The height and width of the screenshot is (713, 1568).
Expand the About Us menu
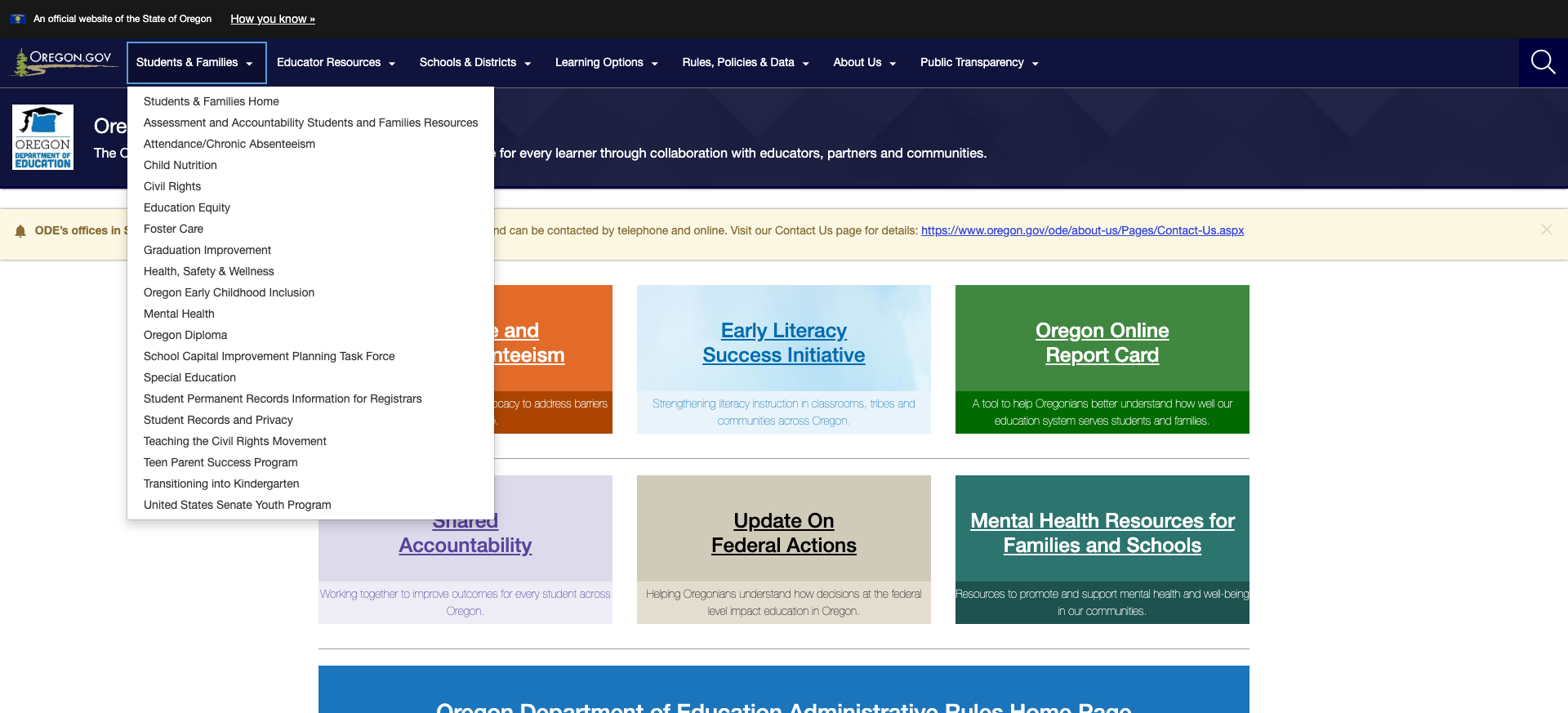865,63
